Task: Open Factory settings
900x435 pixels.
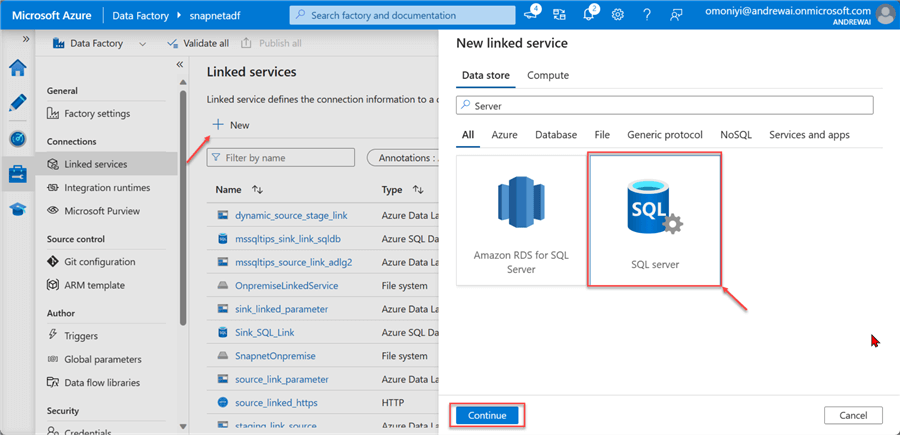Action: pos(89,114)
